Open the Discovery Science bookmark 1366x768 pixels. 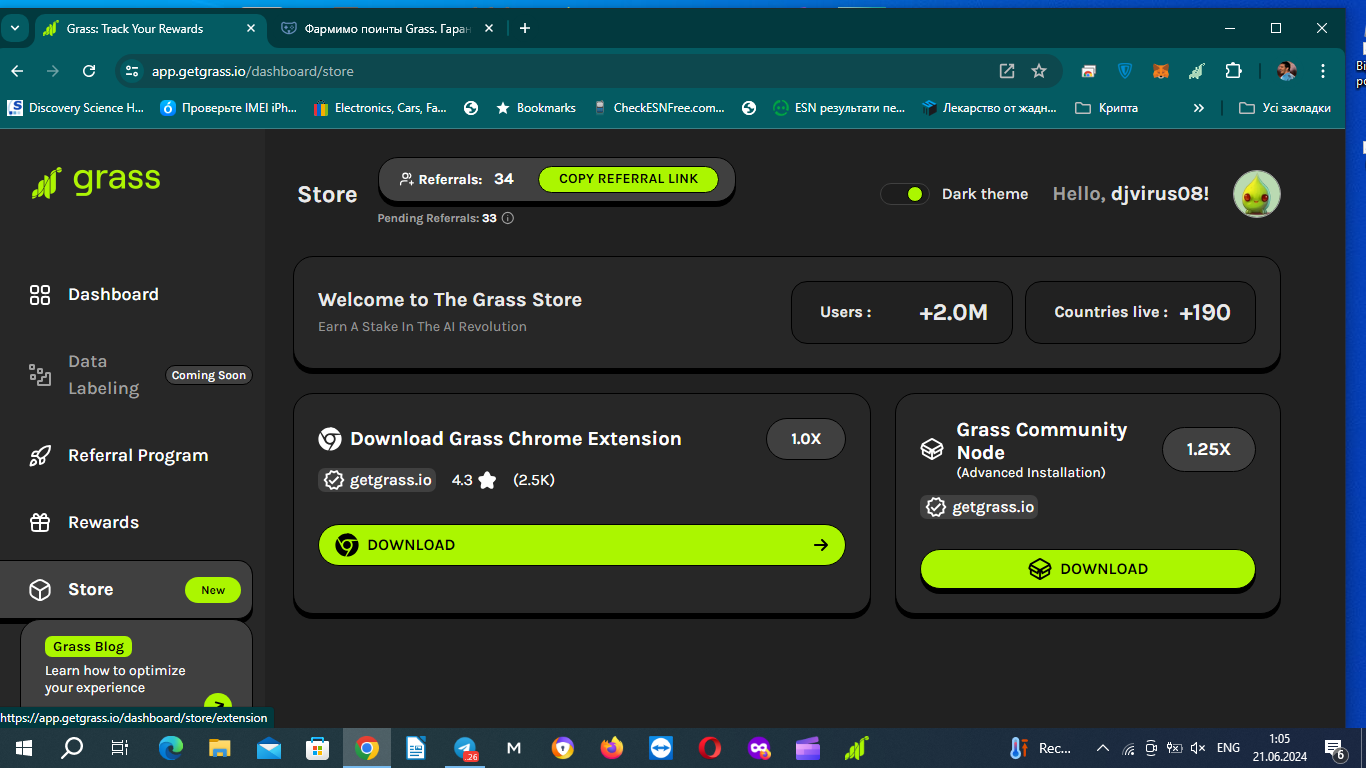76,108
